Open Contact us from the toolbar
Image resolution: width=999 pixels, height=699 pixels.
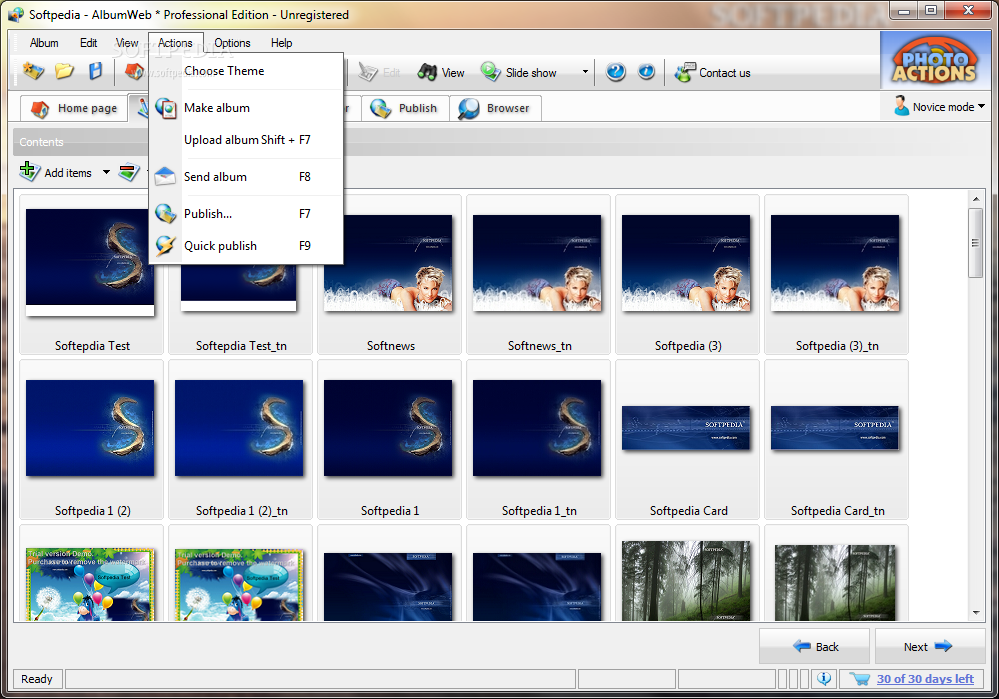tap(713, 73)
